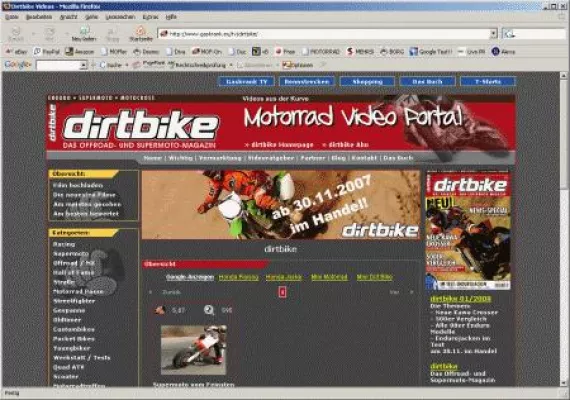
Task: Click Am besten bewertet in the Übersicht panel
Action: pos(86,214)
